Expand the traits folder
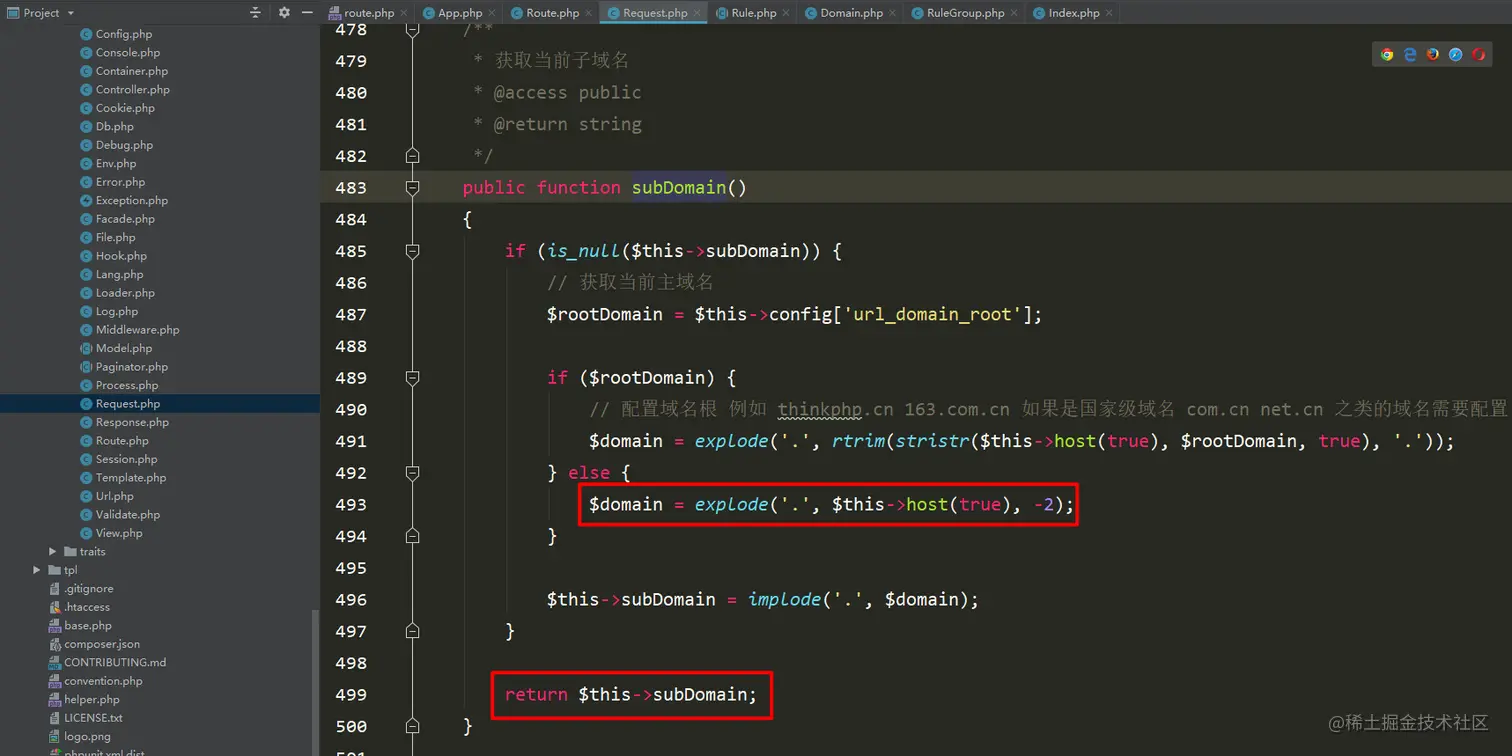1512x756 pixels. coord(53,551)
